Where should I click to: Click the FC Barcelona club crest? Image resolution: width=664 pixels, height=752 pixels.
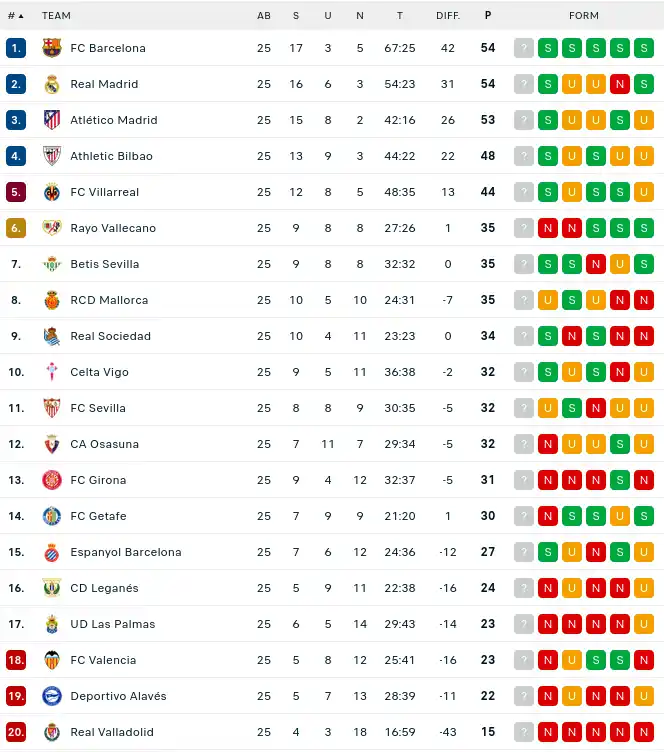point(52,48)
